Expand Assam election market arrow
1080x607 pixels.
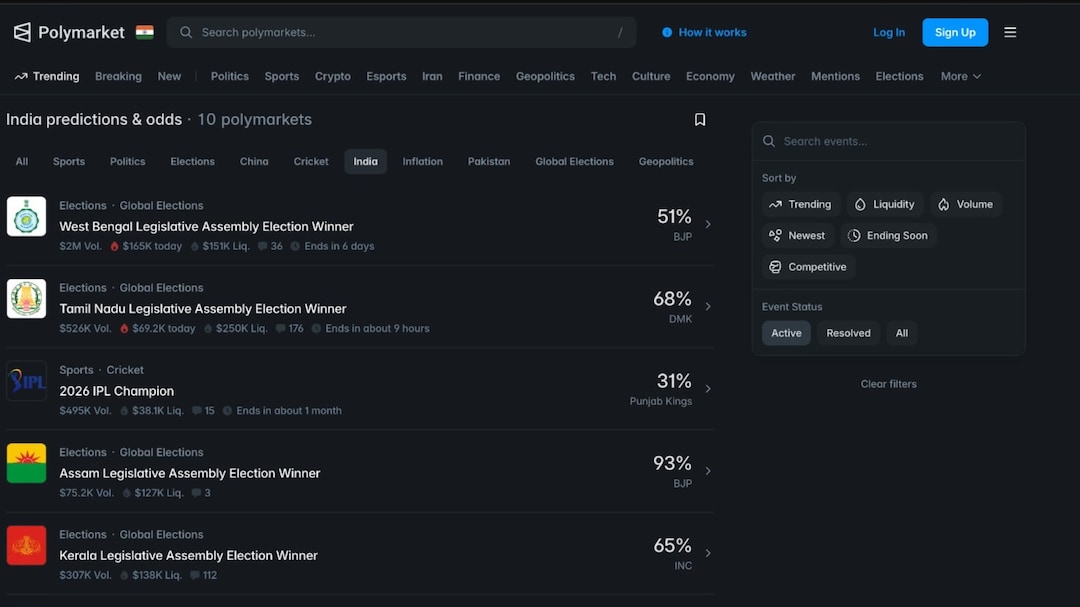pyautogui.click(x=708, y=471)
